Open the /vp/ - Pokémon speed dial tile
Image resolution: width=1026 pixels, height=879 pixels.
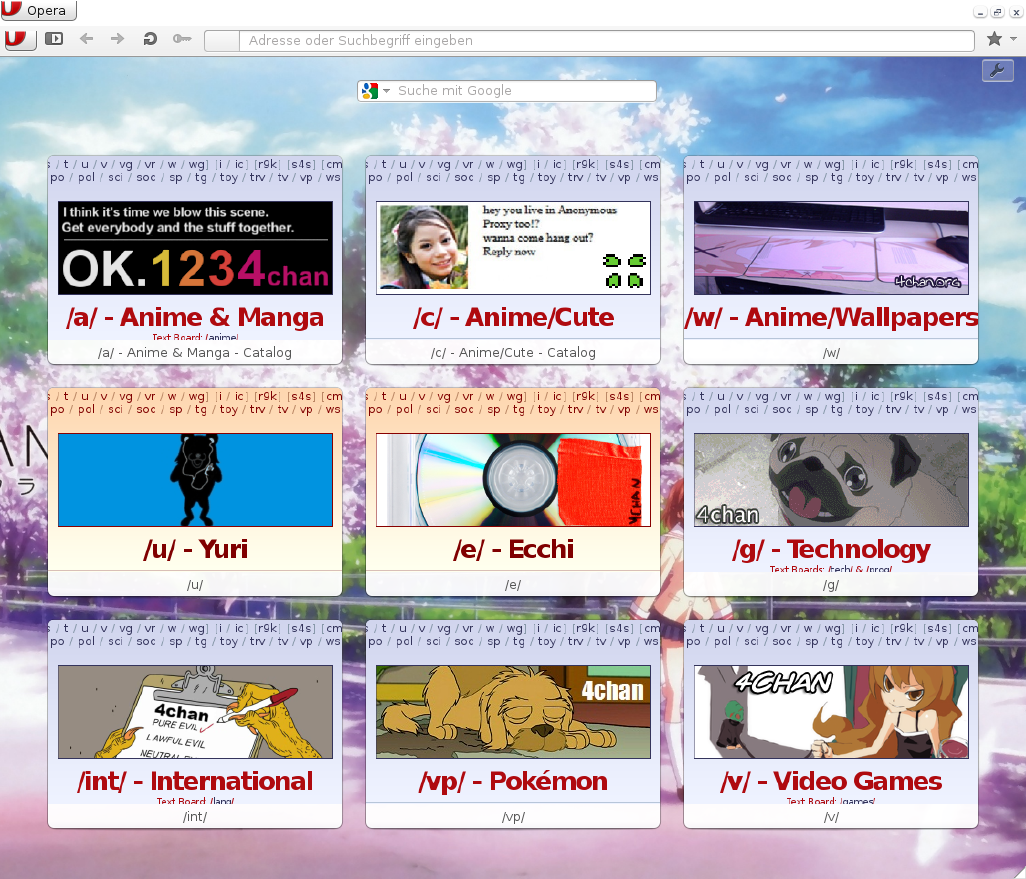(x=513, y=725)
